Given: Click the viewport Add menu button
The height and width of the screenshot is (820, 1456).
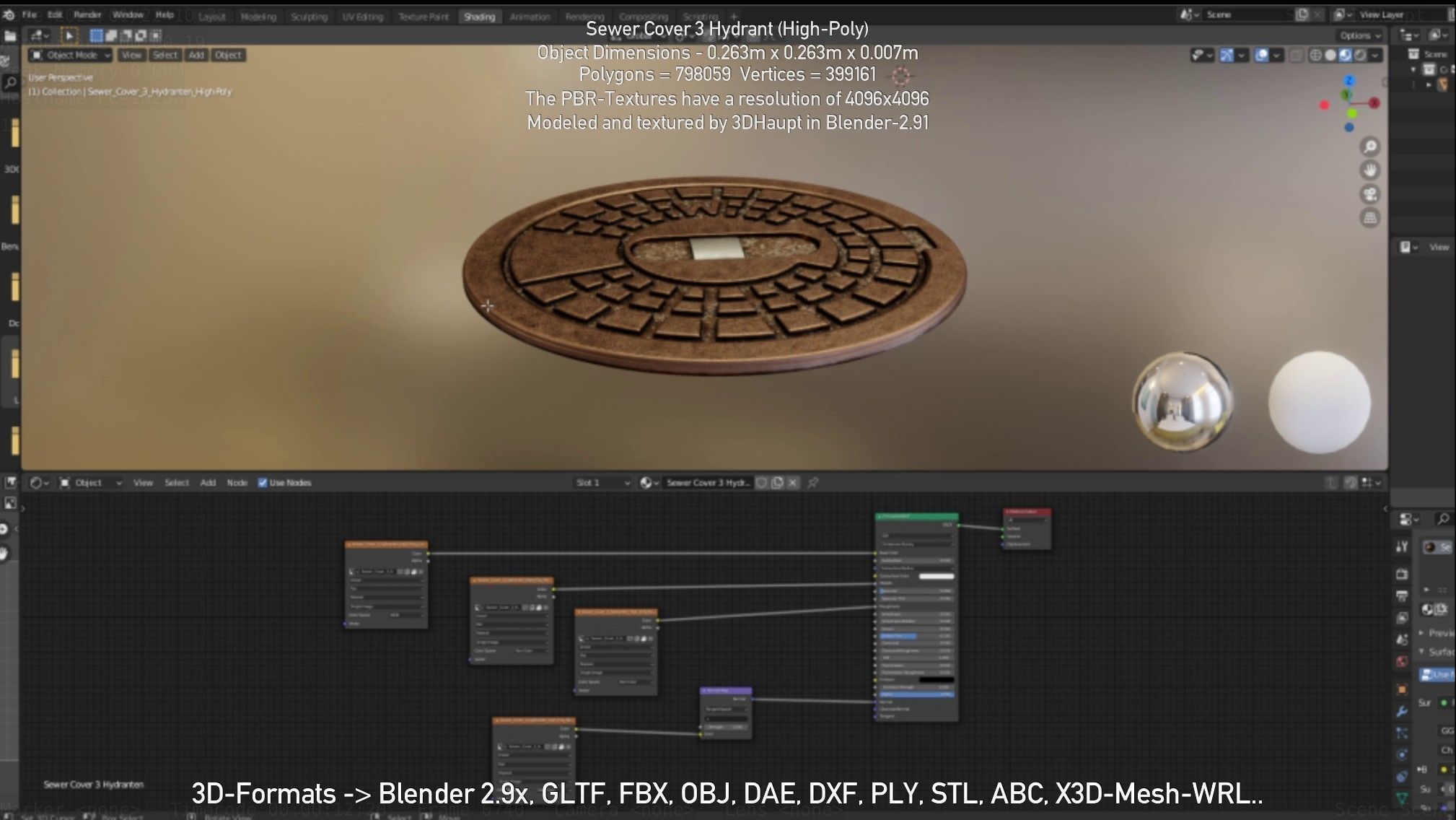Looking at the screenshot, I should click(196, 55).
